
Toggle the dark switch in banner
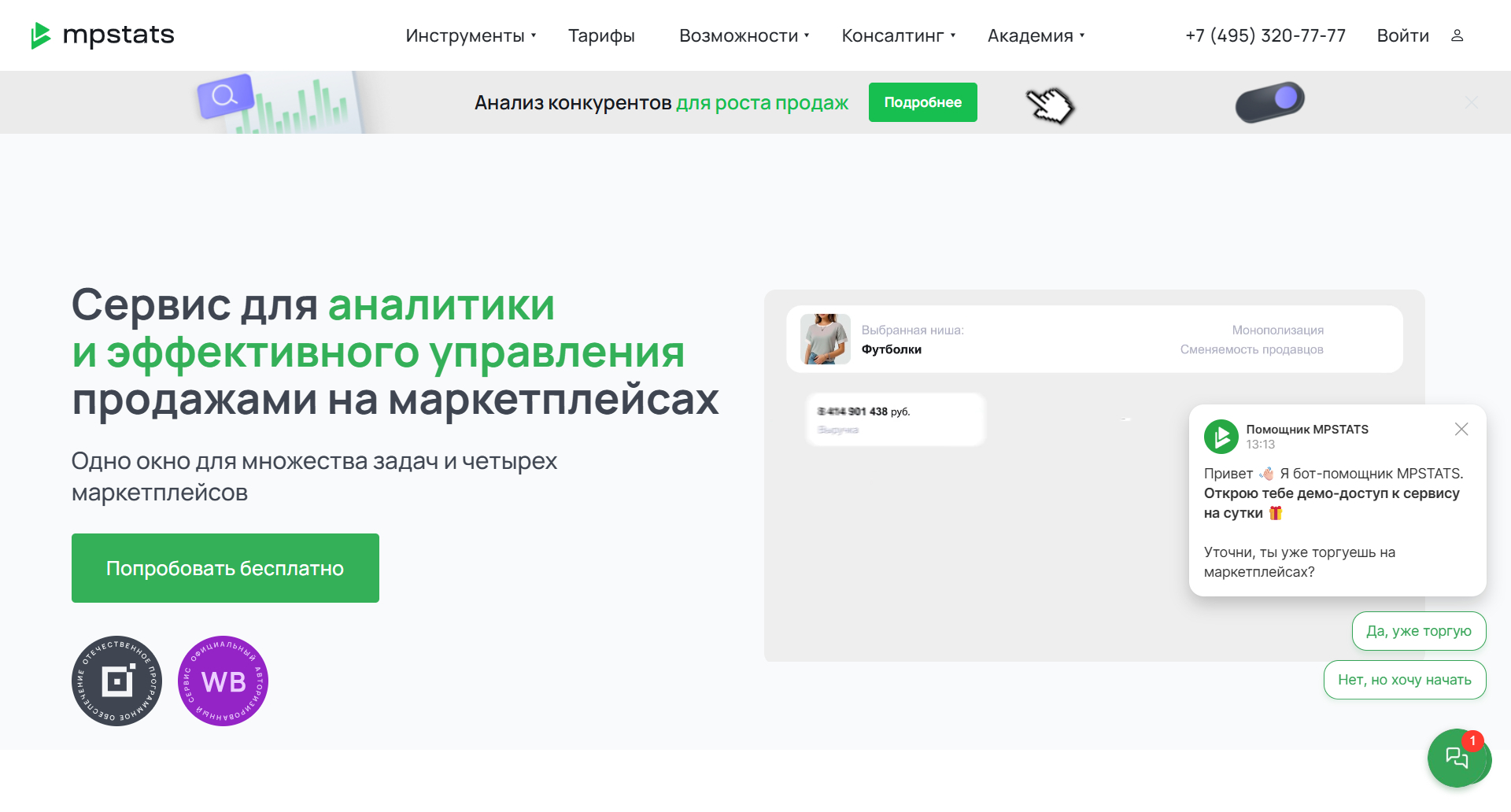tap(1269, 101)
